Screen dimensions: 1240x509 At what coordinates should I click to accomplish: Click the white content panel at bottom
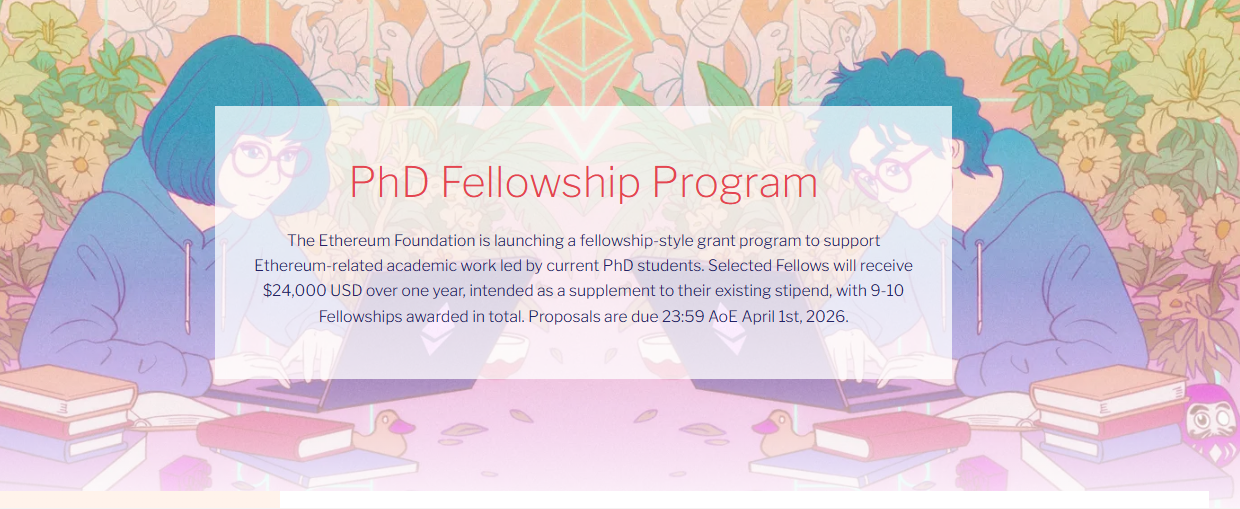(x=743, y=500)
